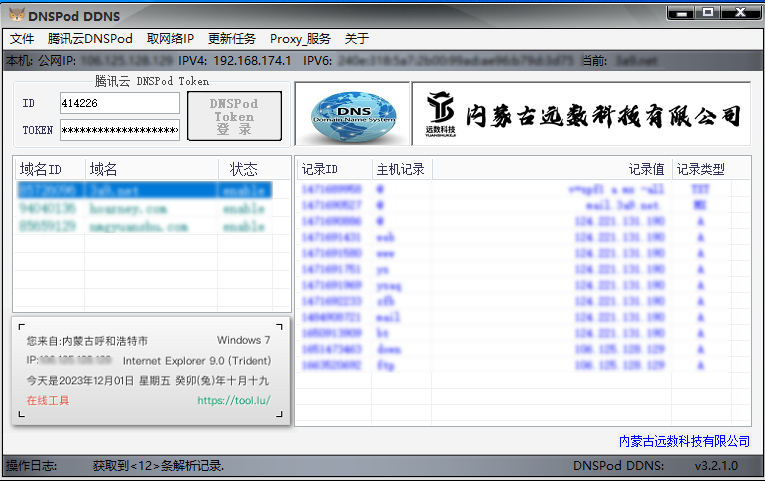Click the 域名ID column header

(x=50, y=169)
